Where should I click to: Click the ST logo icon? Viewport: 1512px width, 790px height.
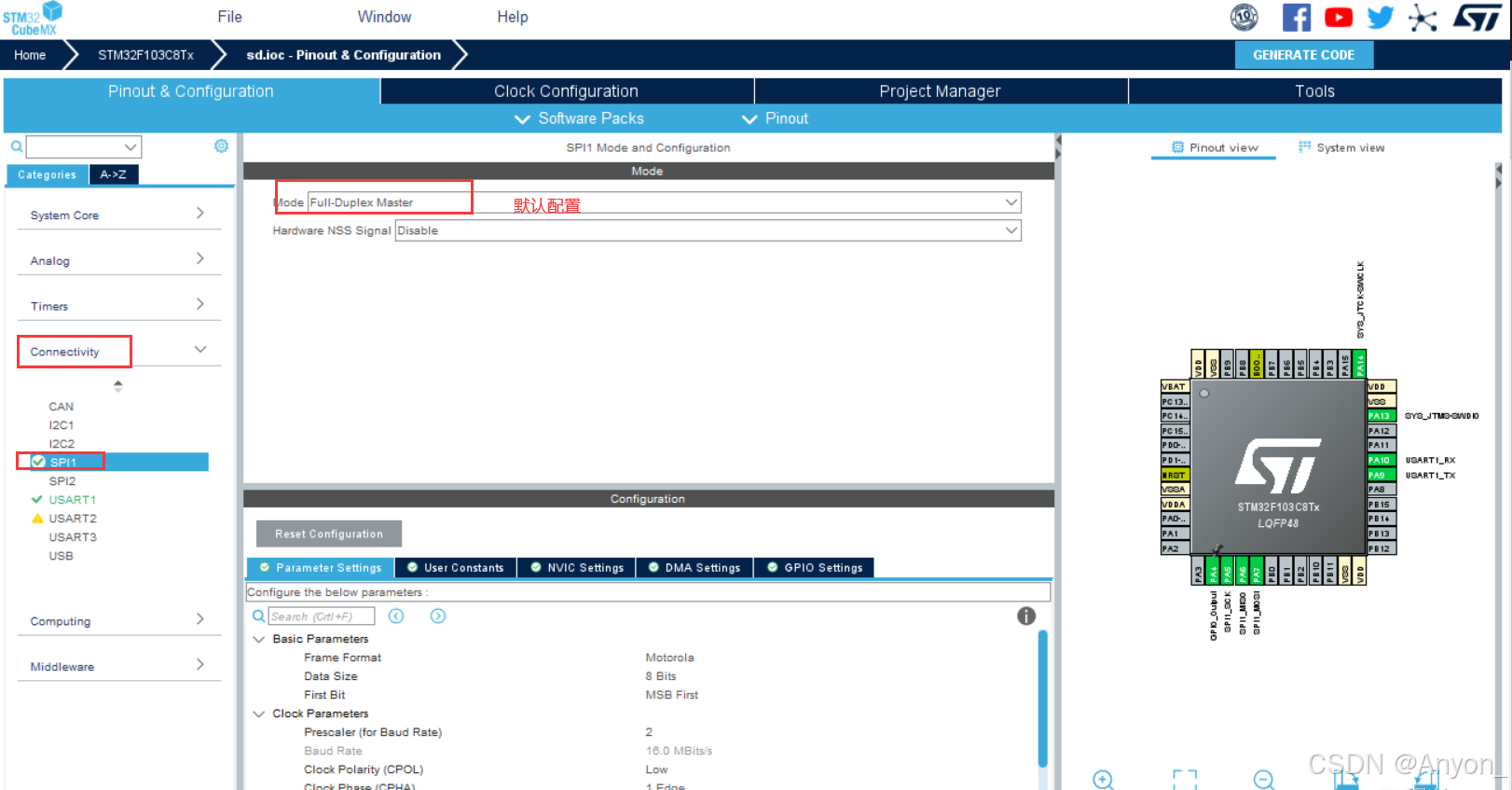1477,17
